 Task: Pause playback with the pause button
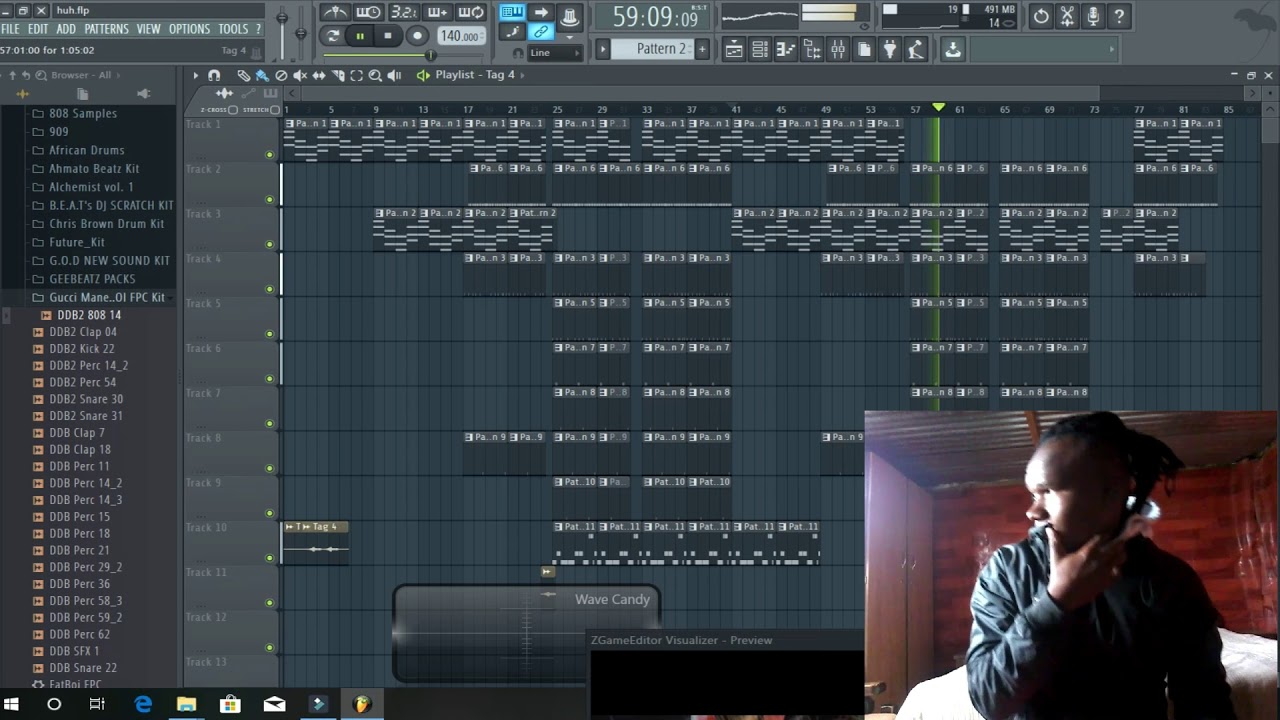[x=360, y=36]
